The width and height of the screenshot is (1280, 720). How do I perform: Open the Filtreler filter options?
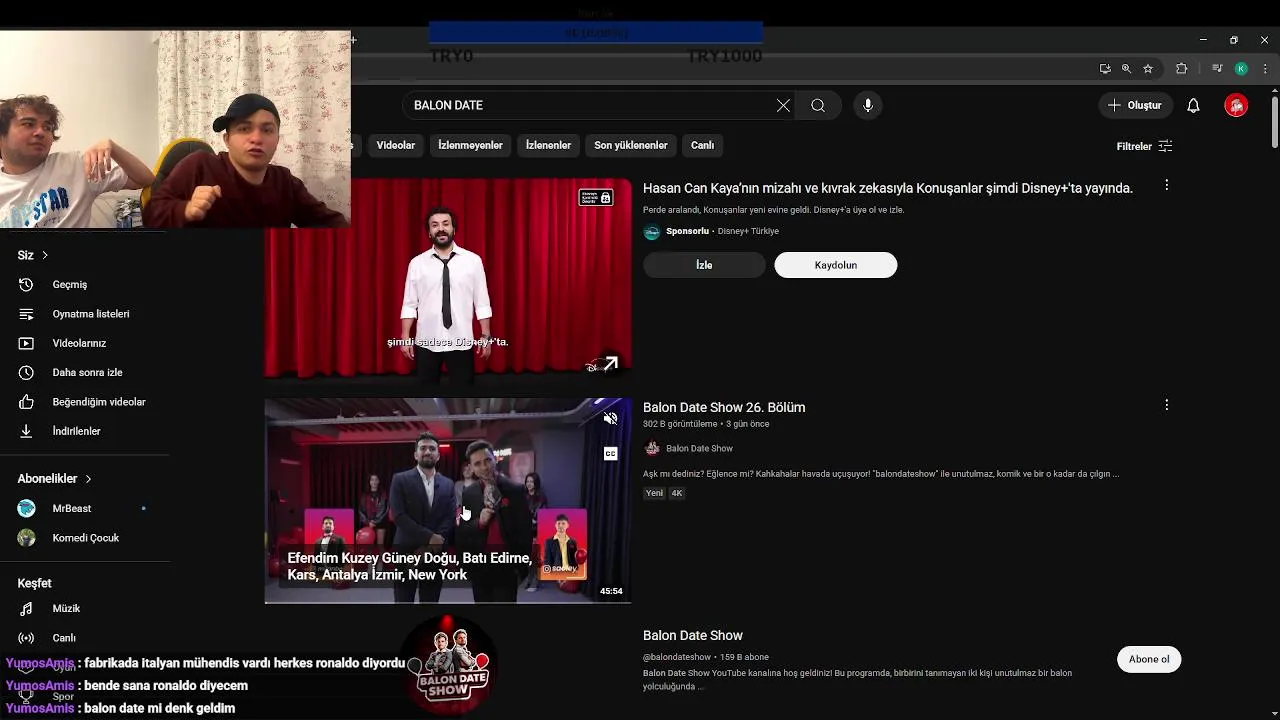(x=1145, y=146)
